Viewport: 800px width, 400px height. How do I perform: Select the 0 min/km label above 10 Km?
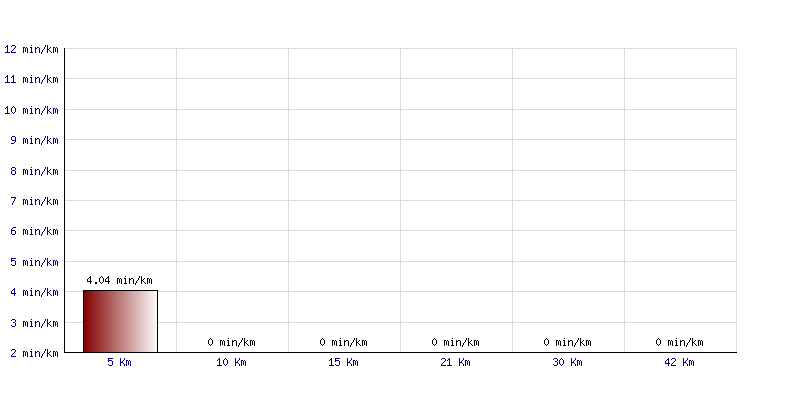tap(231, 342)
